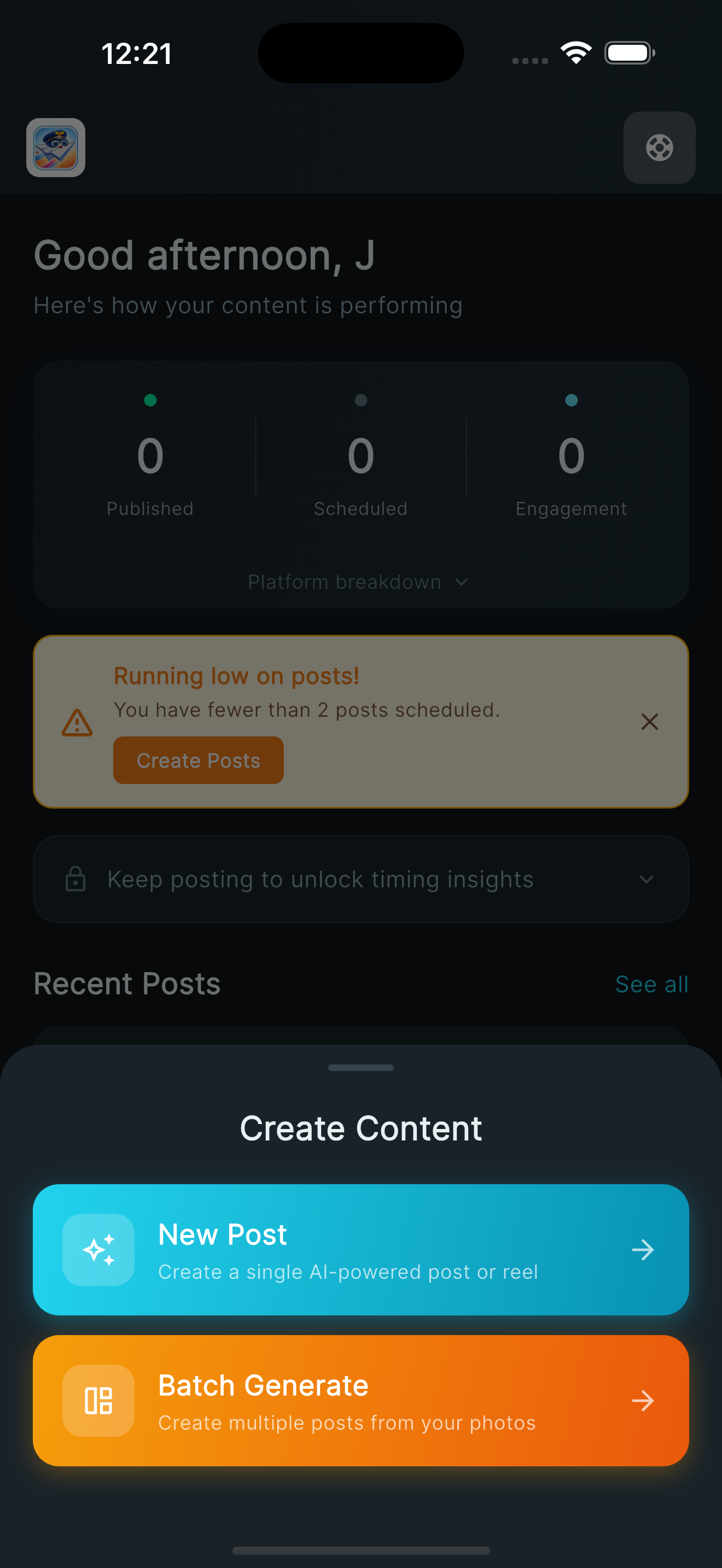
Task: Open the app profile avatar
Action: [55, 148]
